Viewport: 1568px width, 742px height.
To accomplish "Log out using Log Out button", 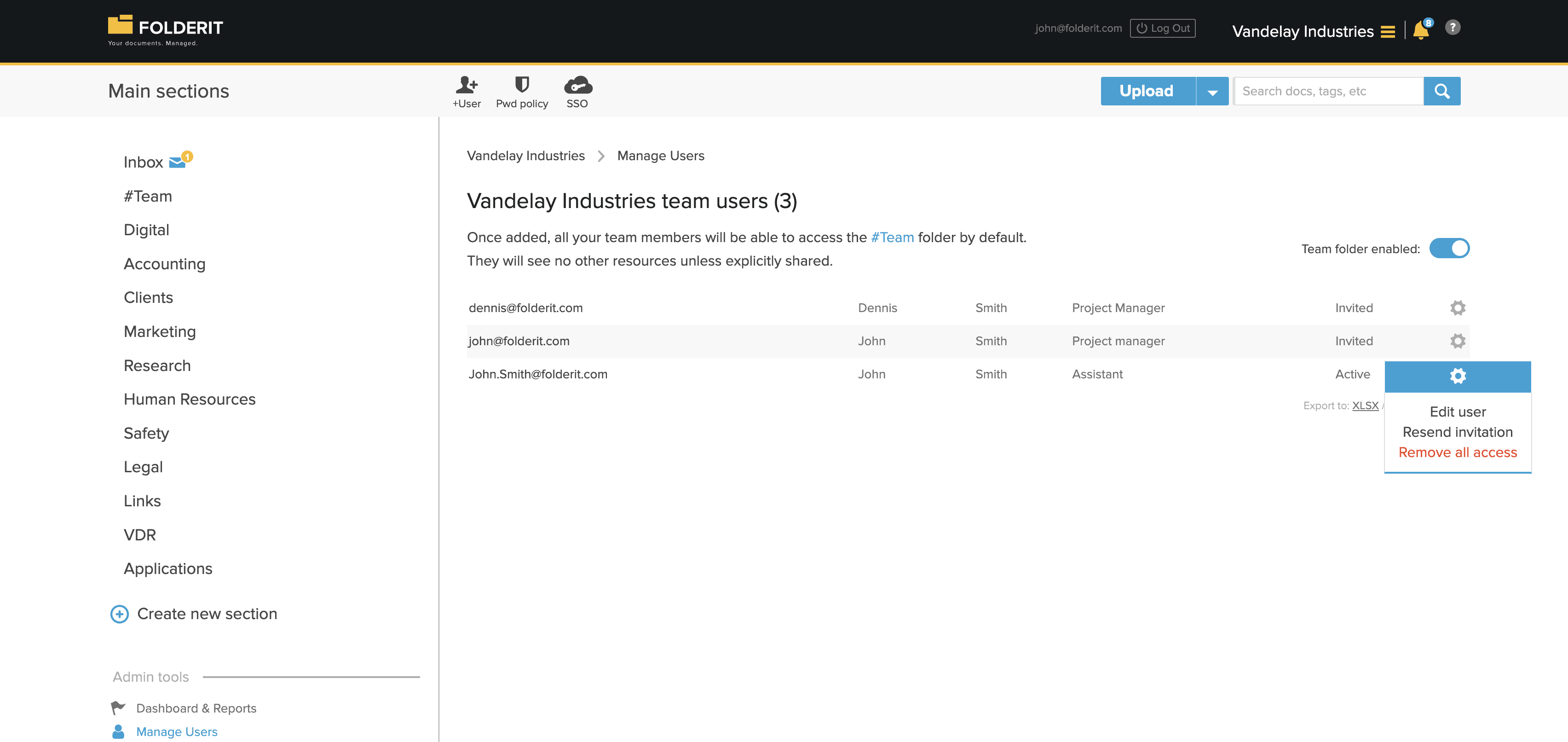I will pos(1162,28).
